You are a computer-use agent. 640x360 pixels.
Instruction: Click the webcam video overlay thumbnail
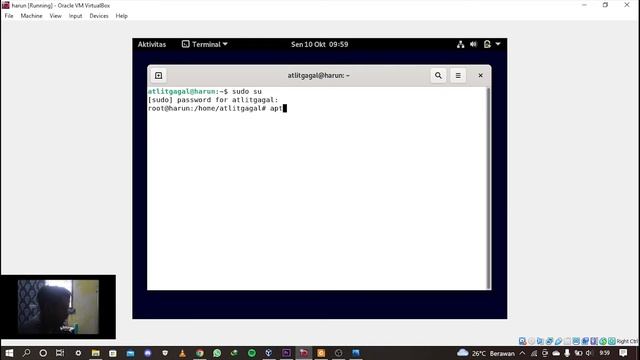(x=58, y=307)
